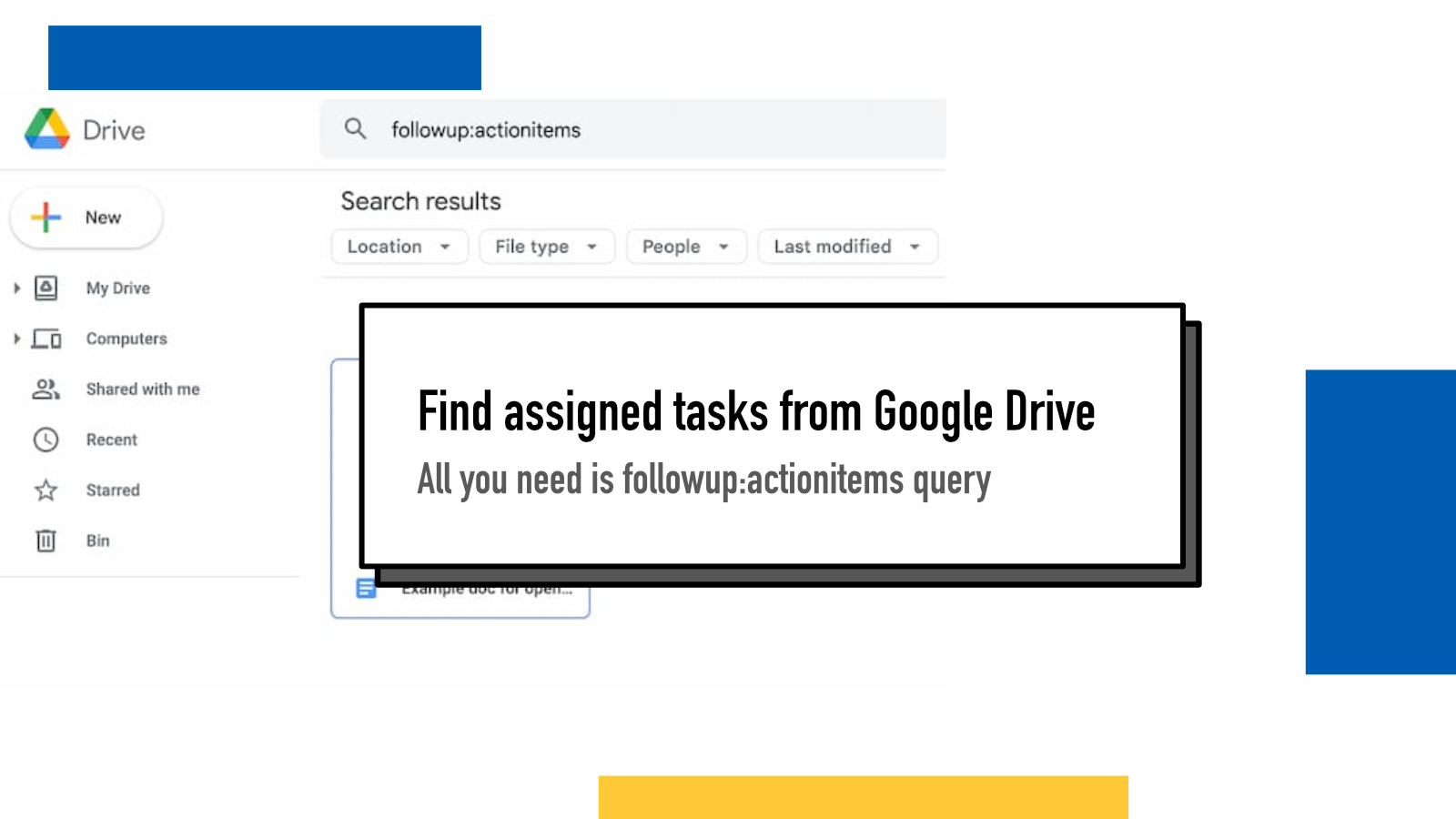This screenshot has height=819, width=1456.
Task: Expand the My Drive tree item
Action: pyautogui.click(x=15, y=288)
